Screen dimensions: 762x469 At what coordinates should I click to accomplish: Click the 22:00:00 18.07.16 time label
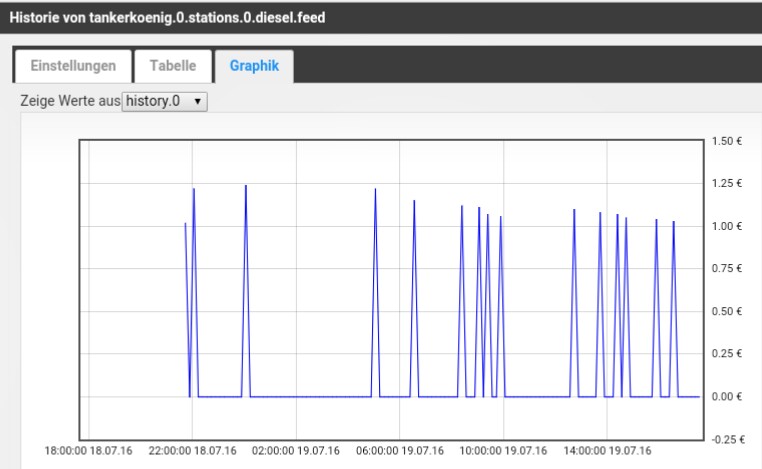[x=192, y=451]
